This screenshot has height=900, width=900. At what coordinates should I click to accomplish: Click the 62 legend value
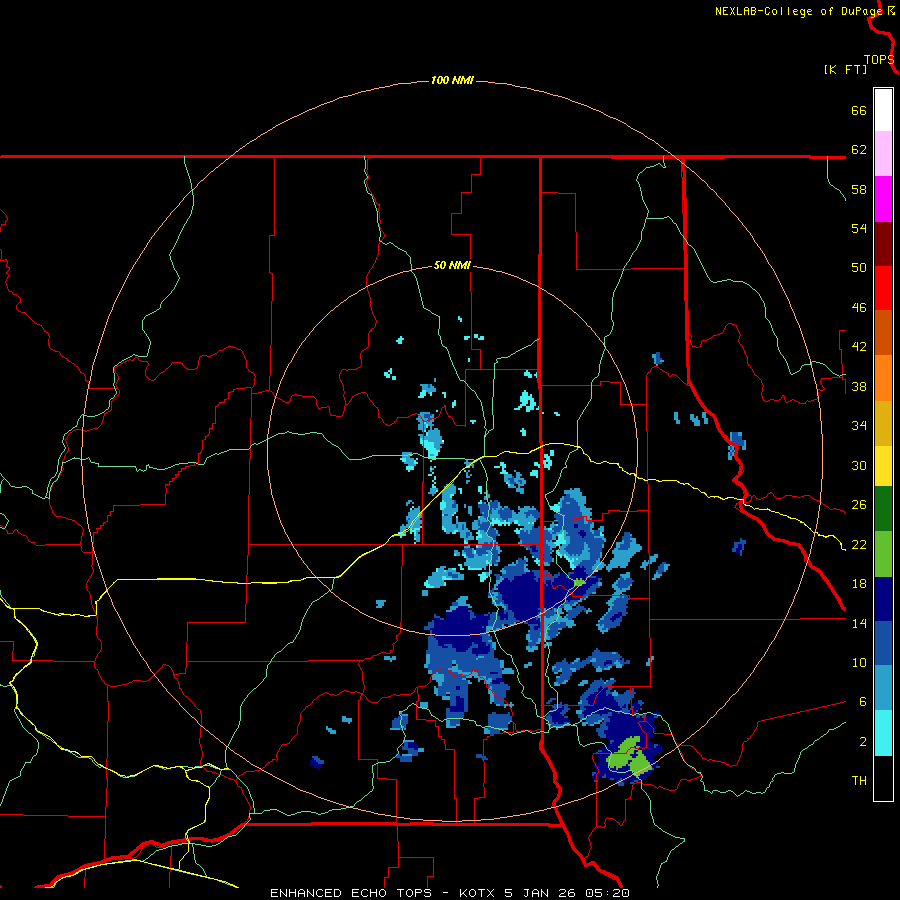pos(859,150)
